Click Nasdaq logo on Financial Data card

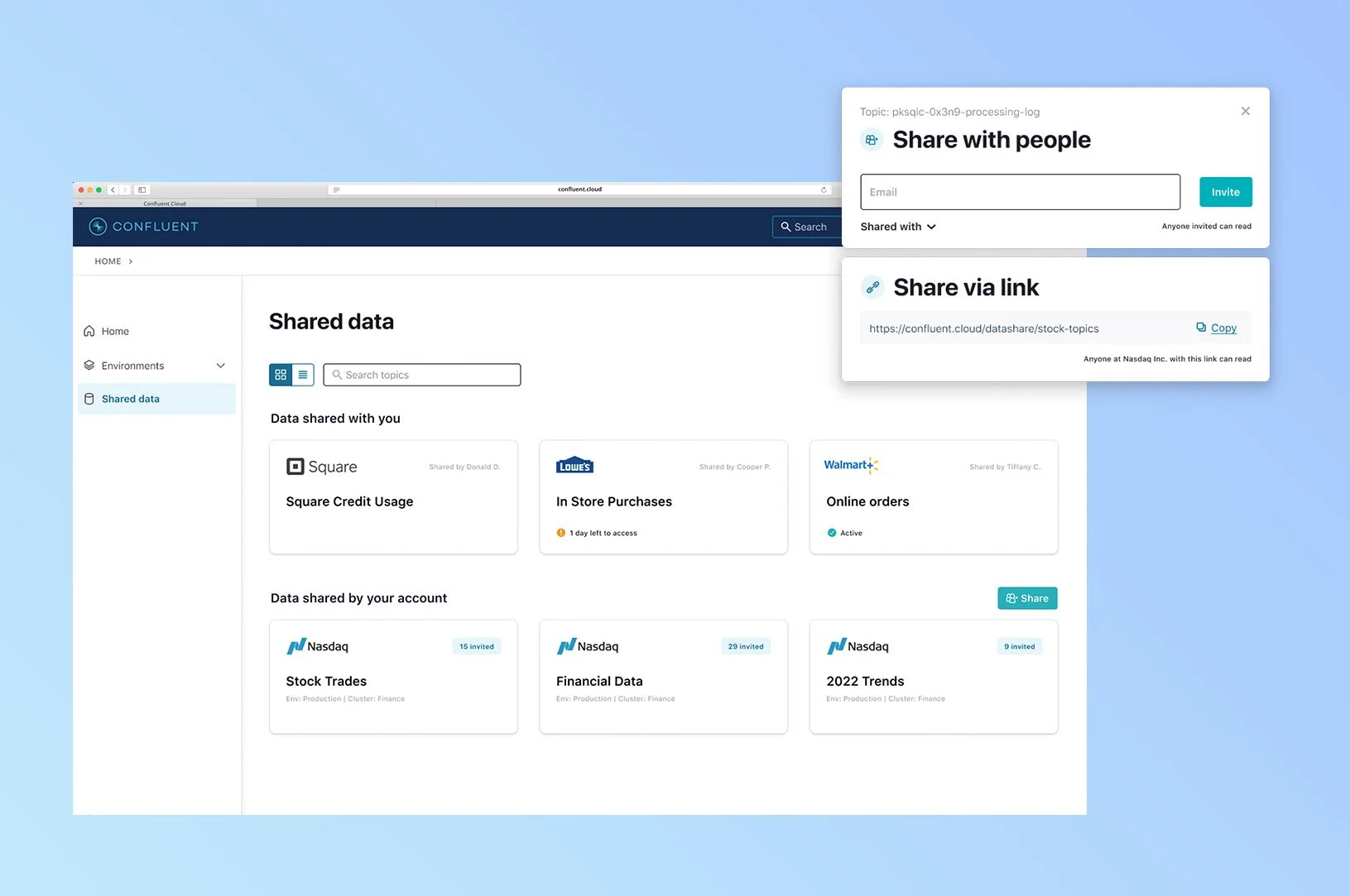coord(588,646)
